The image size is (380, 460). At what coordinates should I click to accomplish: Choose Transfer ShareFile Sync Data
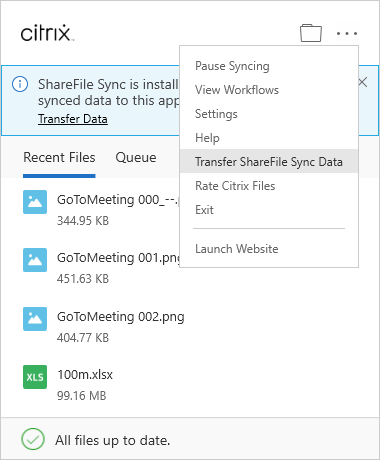(269, 161)
